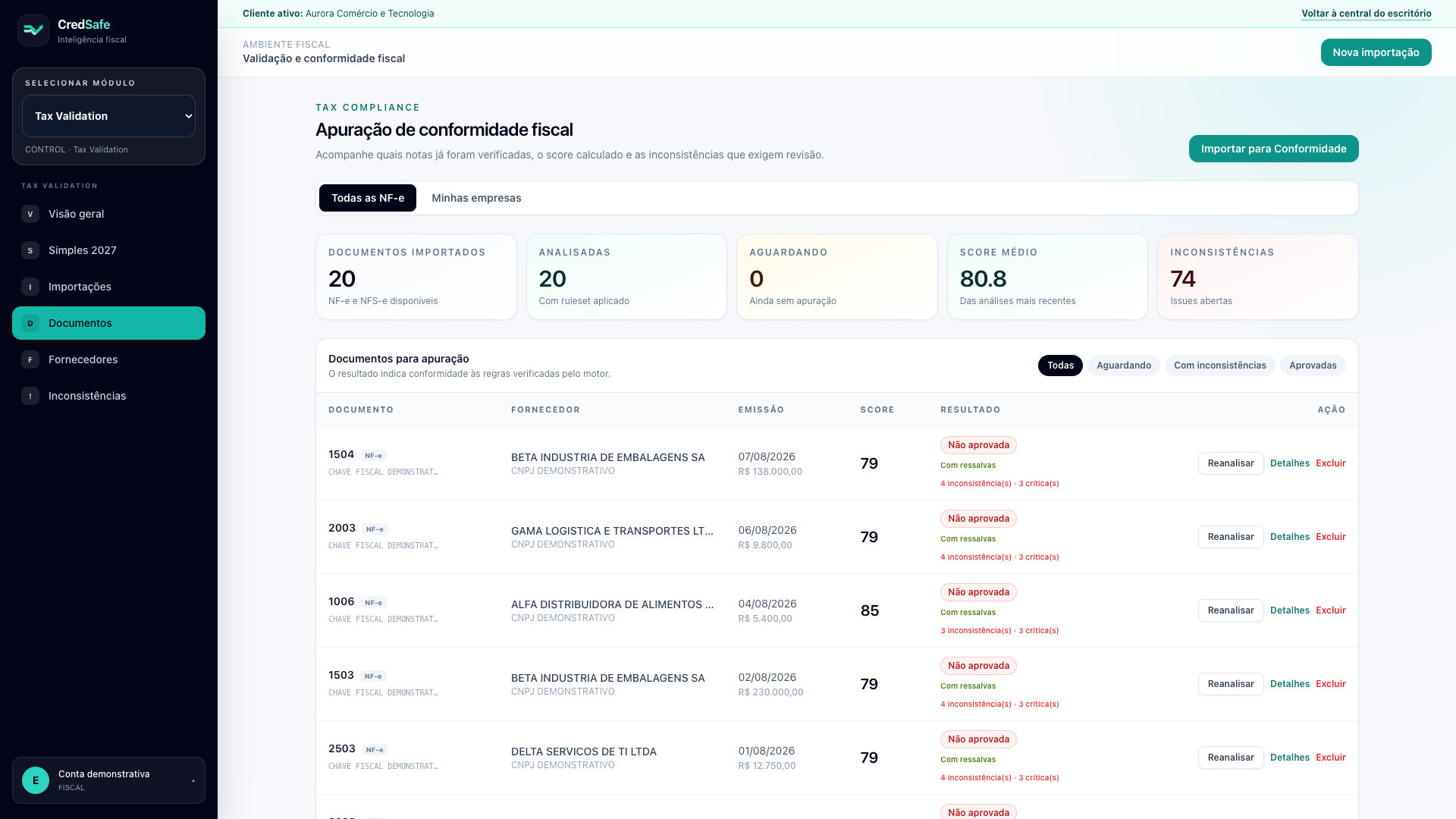Click Excluir for document 2003

[1331, 537]
